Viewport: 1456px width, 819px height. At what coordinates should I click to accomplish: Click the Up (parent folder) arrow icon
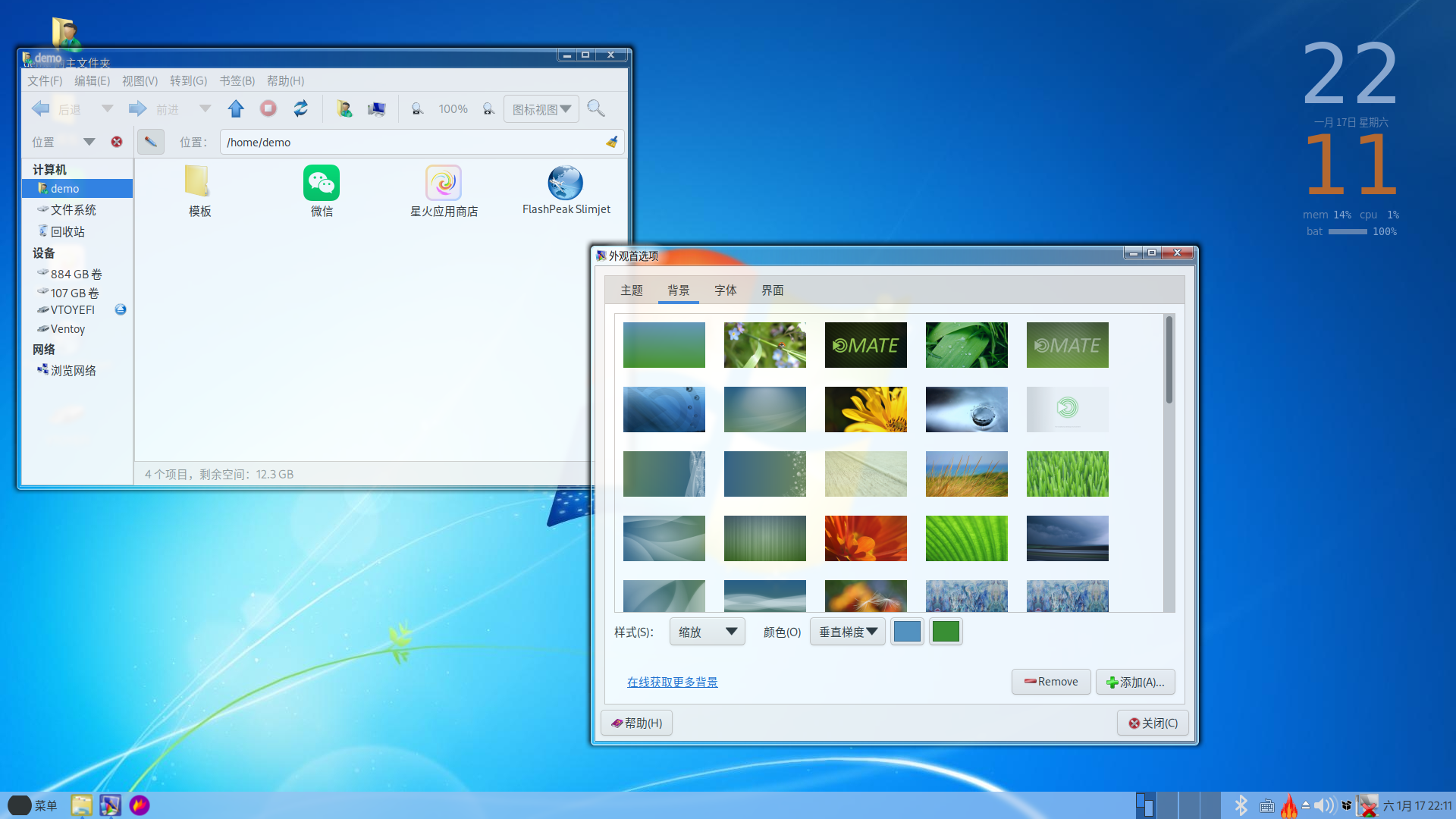coord(236,109)
